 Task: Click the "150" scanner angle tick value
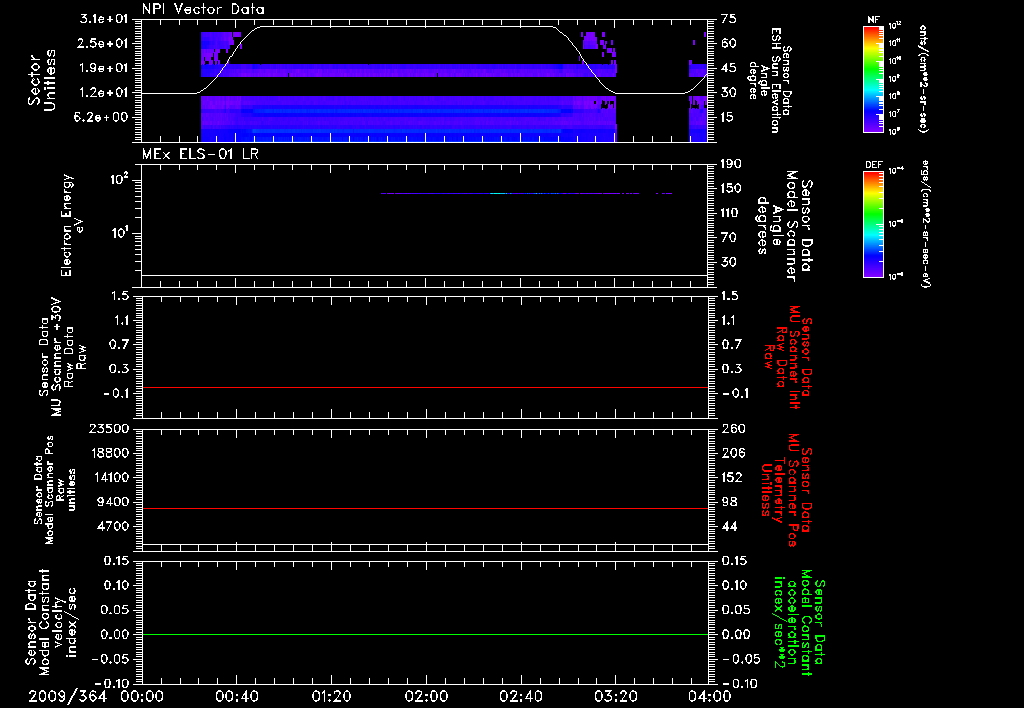[x=732, y=188]
